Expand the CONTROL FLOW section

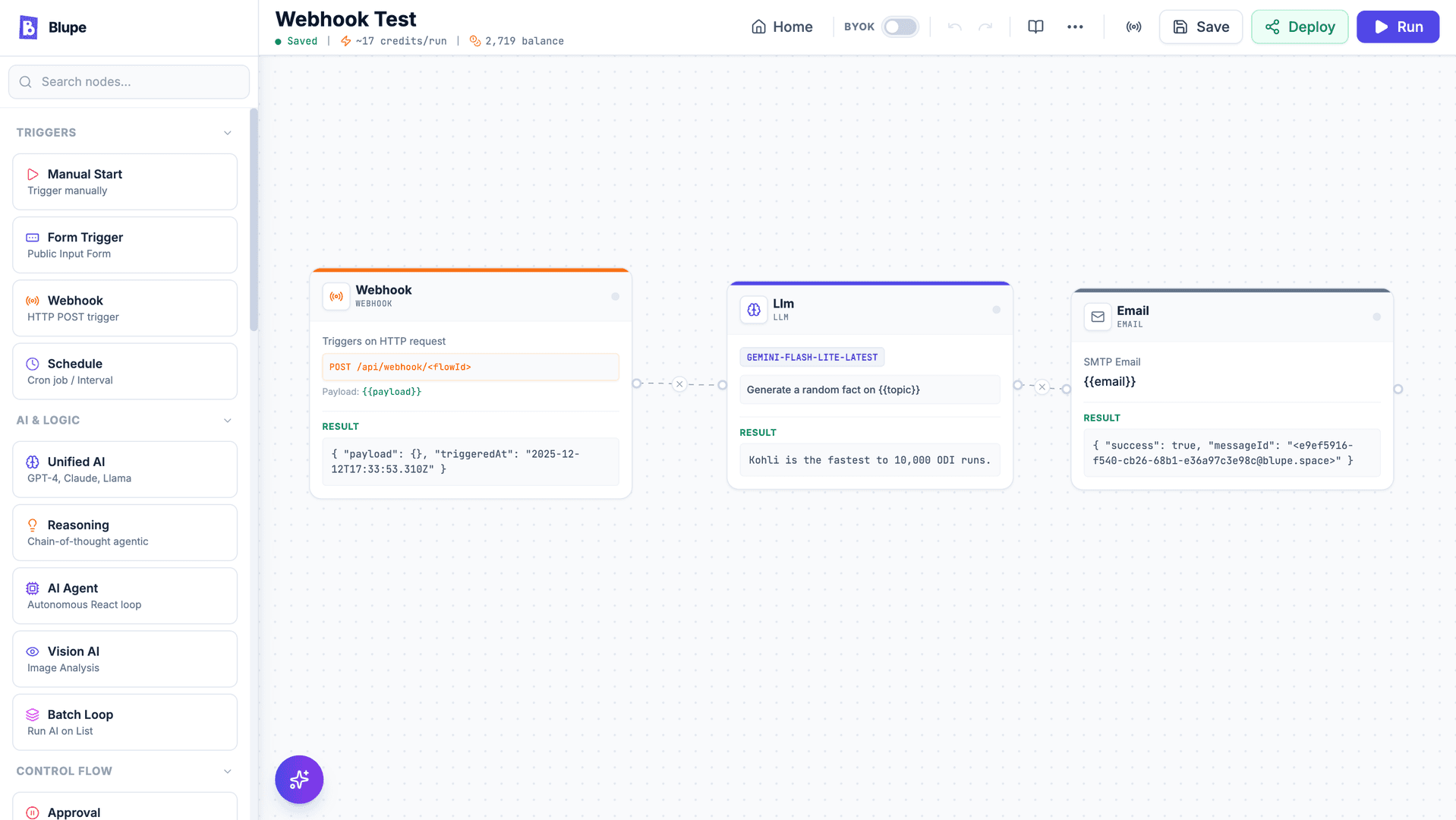click(228, 771)
